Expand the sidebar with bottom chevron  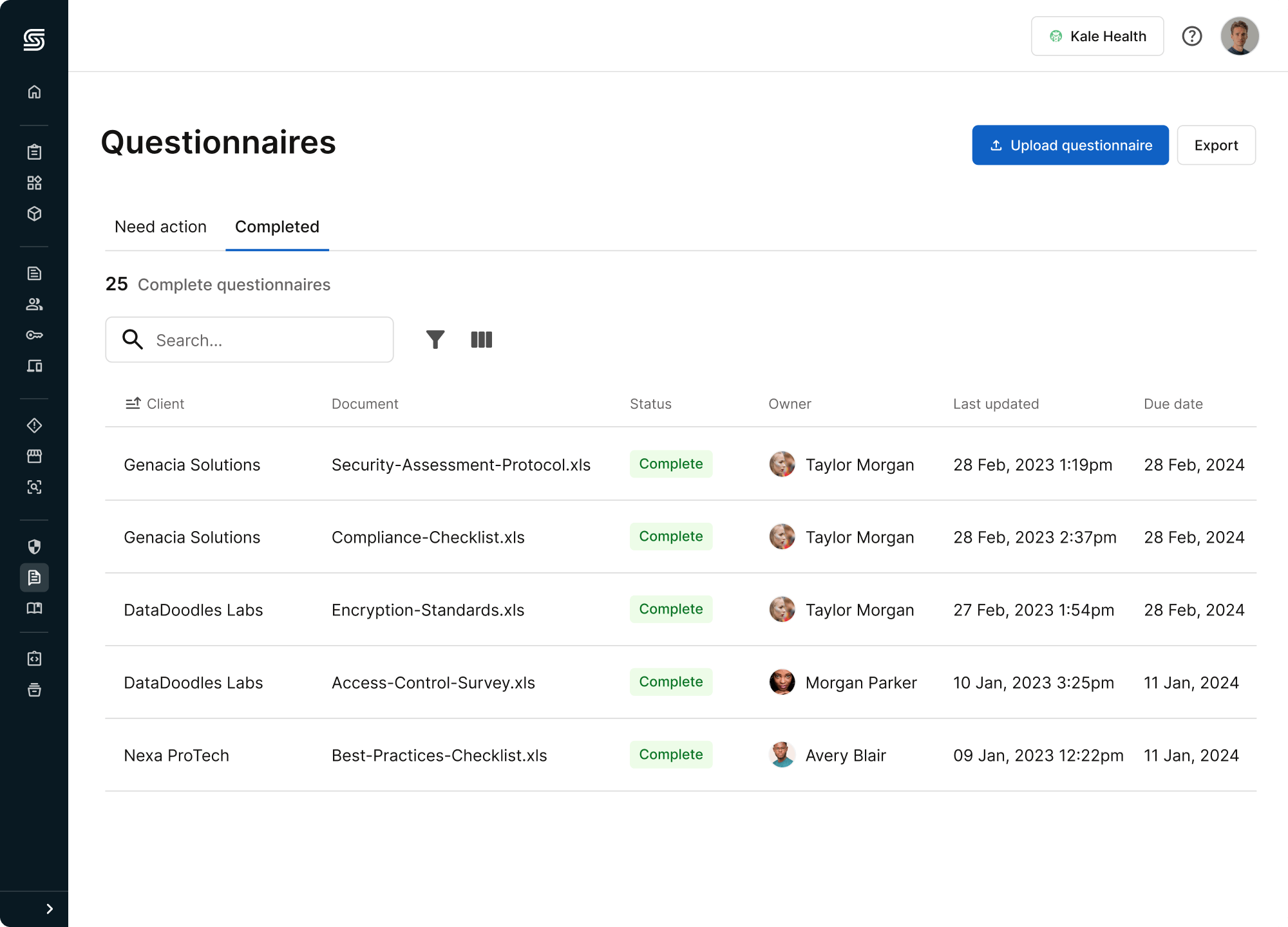pyautogui.click(x=50, y=908)
